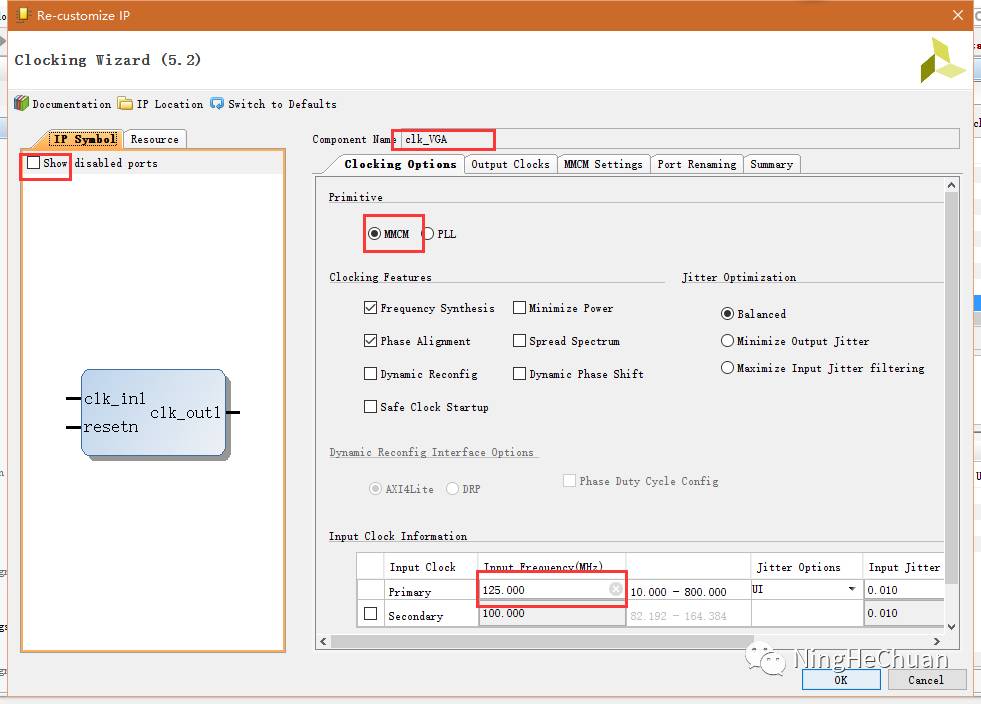Image resolution: width=981 pixels, height=704 pixels.
Task: Select Minimize Output Jitter option
Action: coord(728,341)
